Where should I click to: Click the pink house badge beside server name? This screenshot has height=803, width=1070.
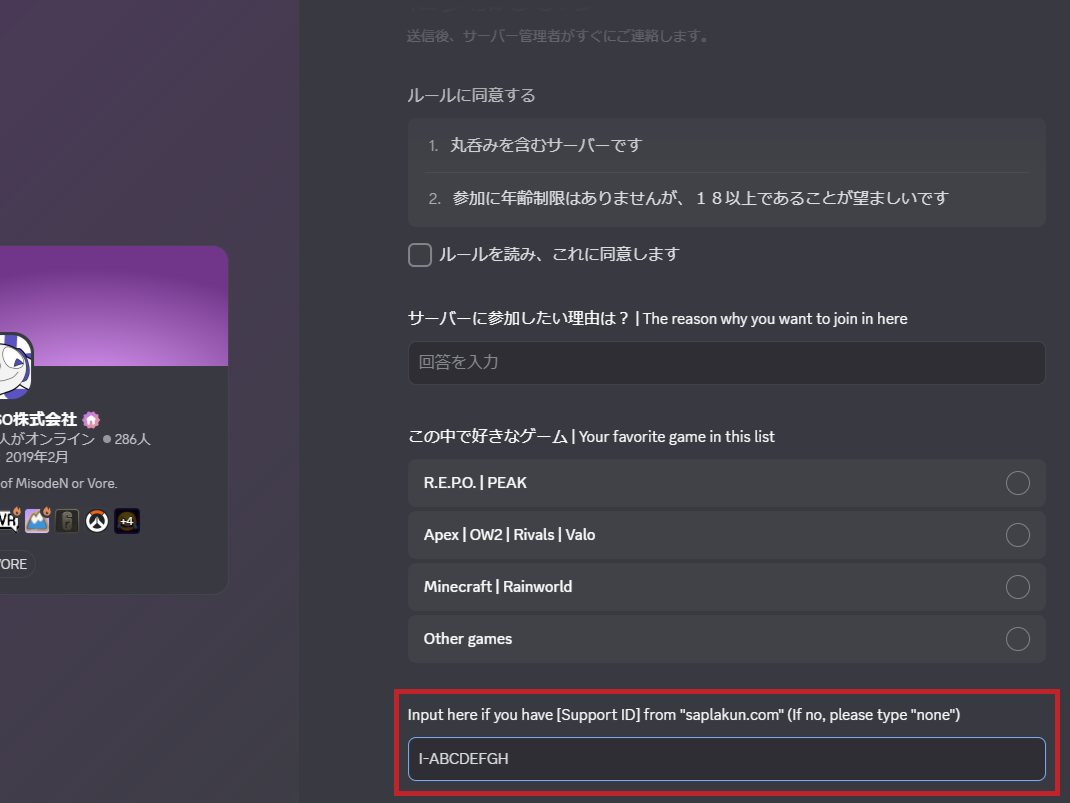click(x=91, y=419)
